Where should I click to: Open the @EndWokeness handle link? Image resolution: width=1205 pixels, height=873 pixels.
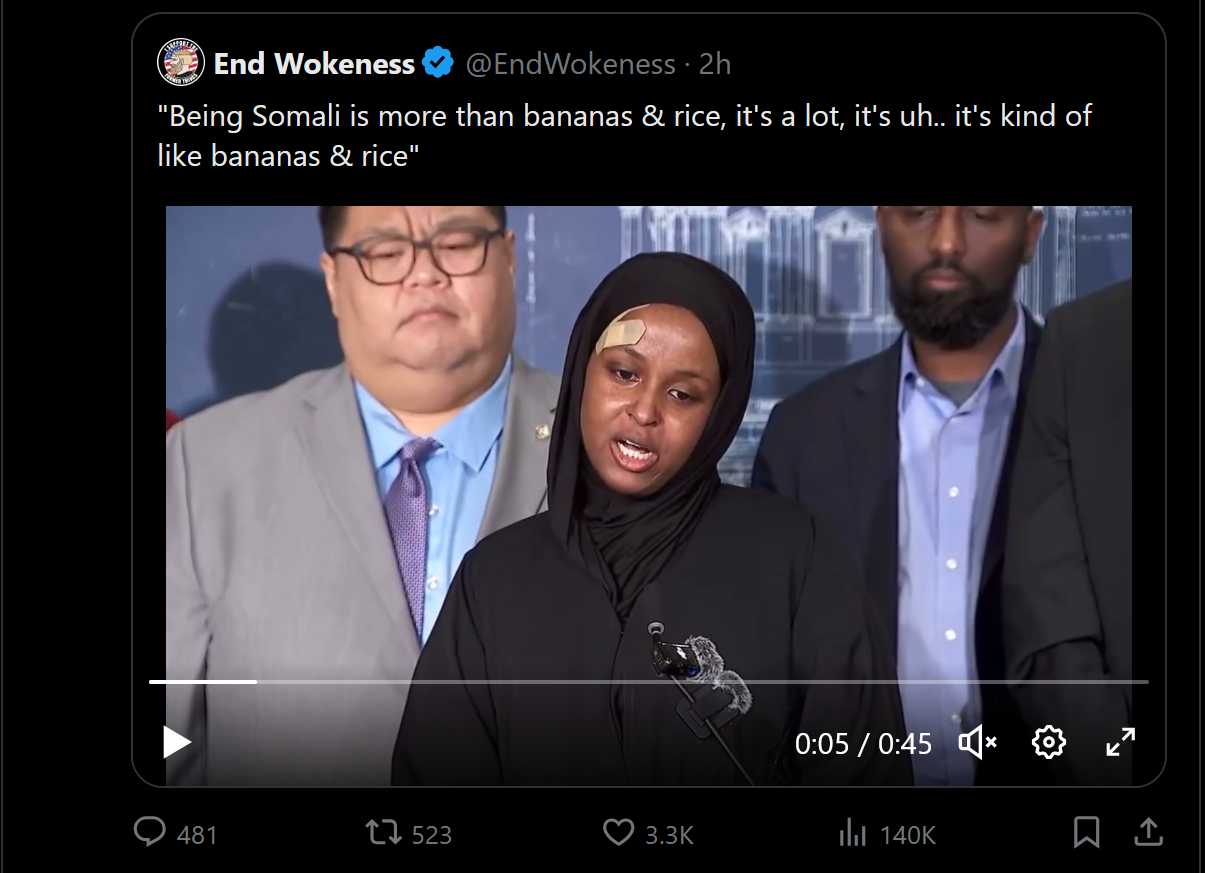click(x=570, y=64)
